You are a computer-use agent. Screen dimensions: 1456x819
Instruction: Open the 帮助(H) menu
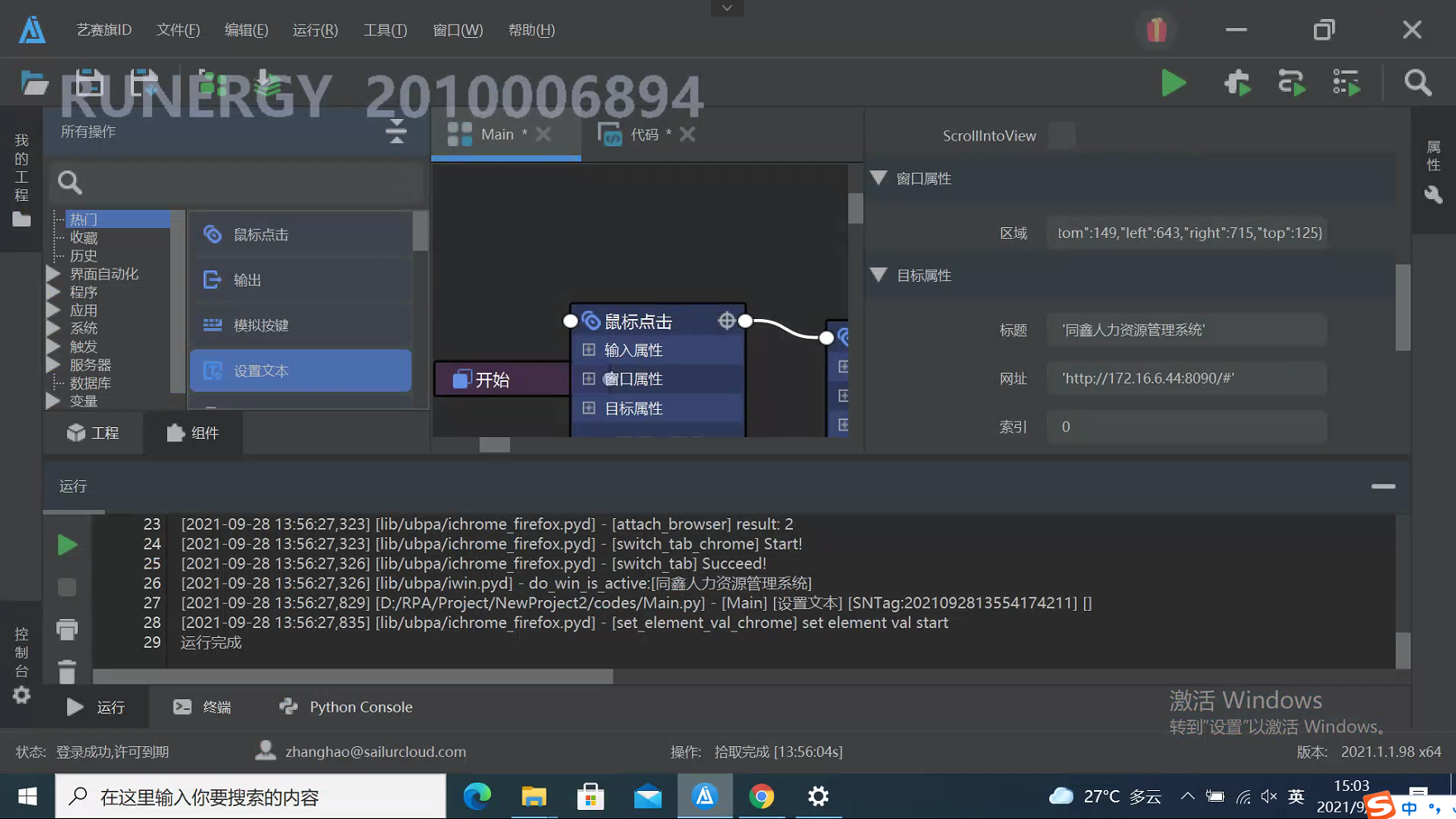[532, 30]
